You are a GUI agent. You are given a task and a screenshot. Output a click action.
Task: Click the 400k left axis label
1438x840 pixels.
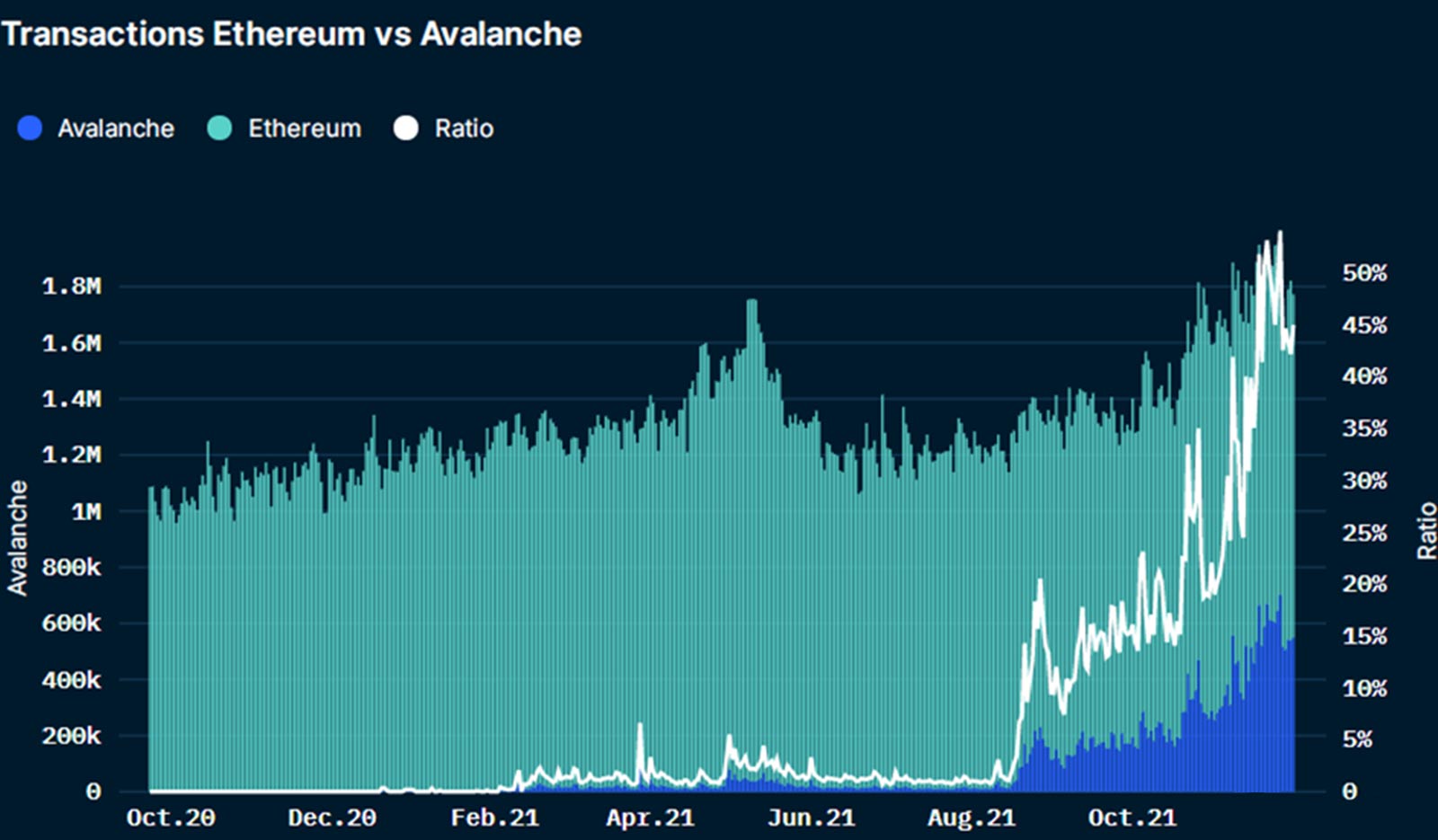(x=72, y=680)
